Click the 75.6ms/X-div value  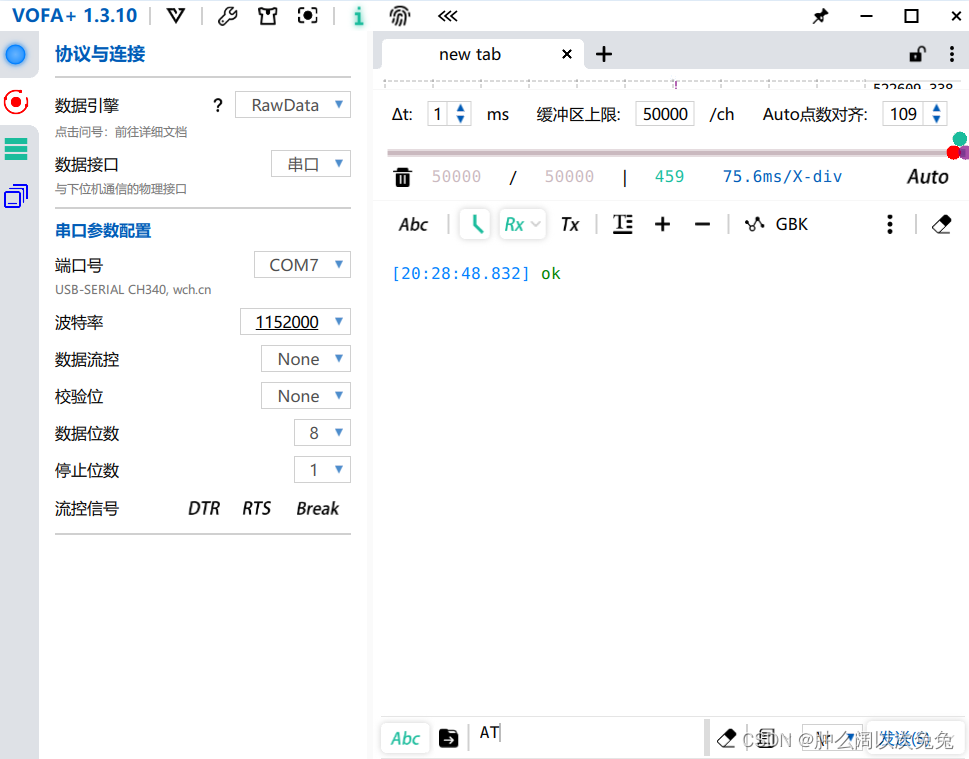[x=782, y=177]
